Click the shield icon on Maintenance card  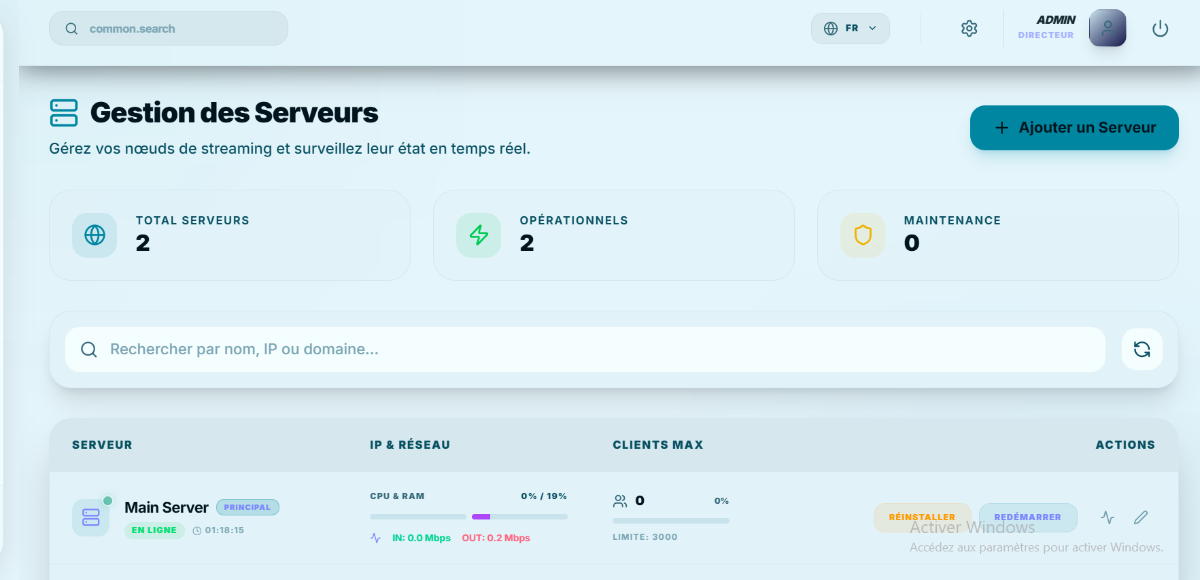(863, 235)
